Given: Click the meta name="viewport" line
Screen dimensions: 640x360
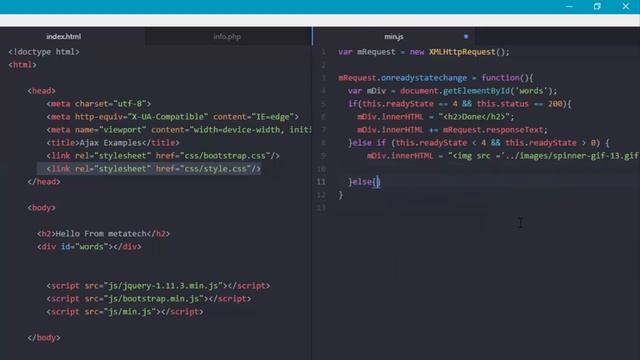Looking at the screenshot, I should point(179,130).
